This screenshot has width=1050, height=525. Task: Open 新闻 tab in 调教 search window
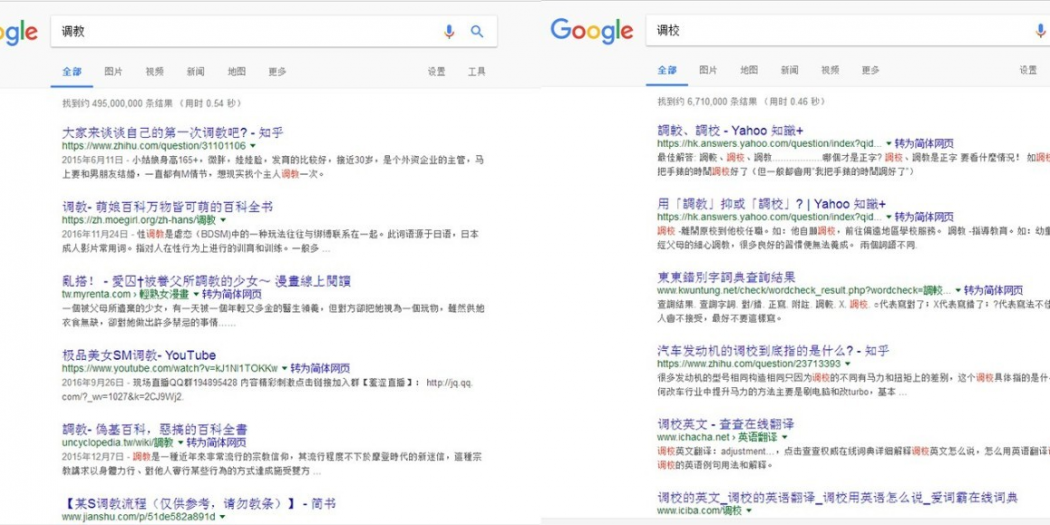pyautogui.click(x=196, y=72)
